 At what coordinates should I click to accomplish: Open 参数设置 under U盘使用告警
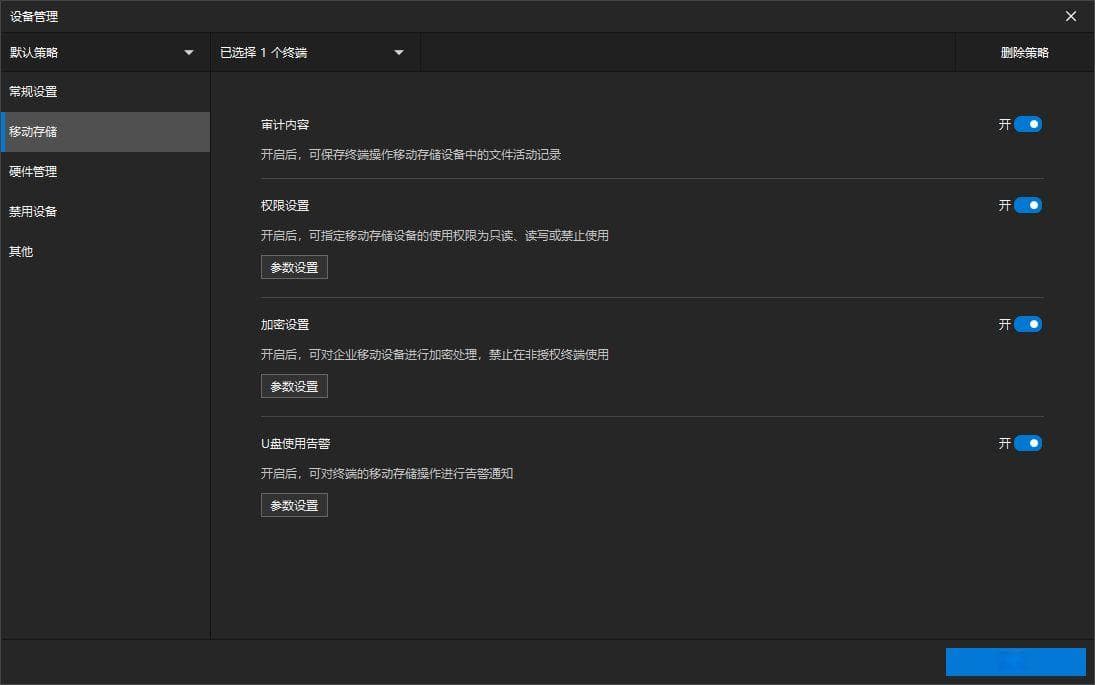tap(294, 506)
